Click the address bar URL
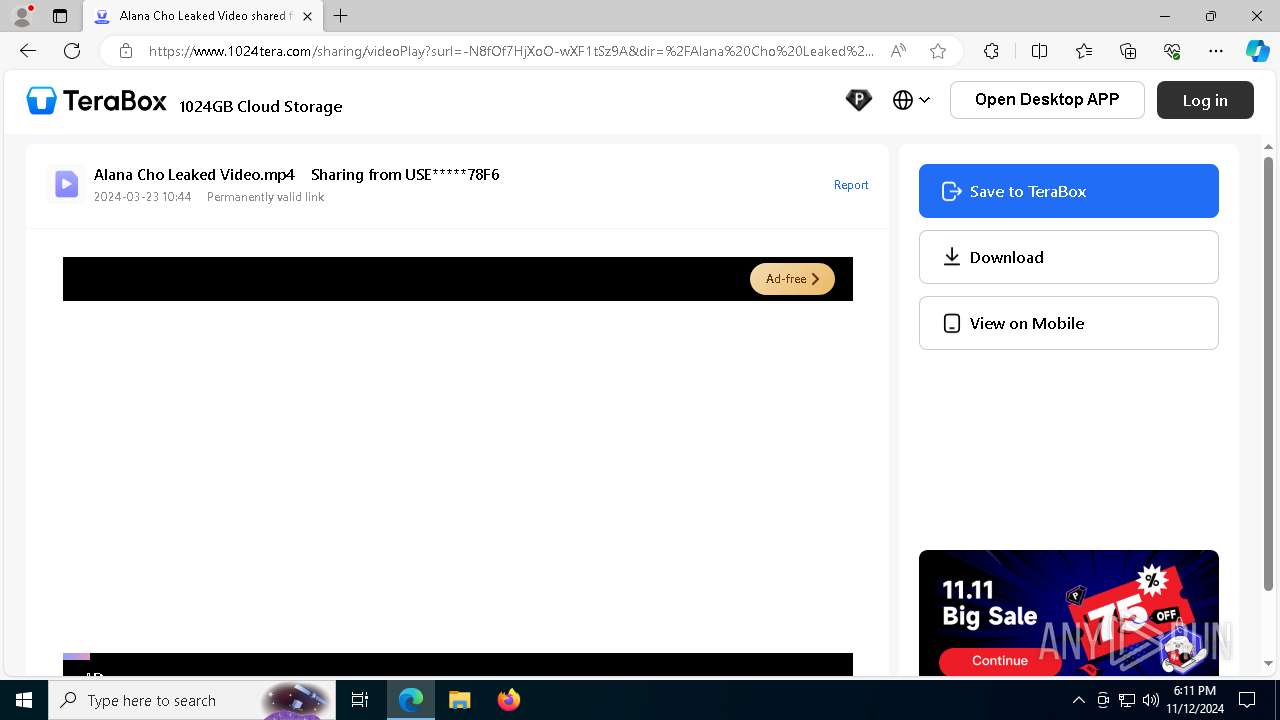1280x720 pixels. tap(511, 51)
